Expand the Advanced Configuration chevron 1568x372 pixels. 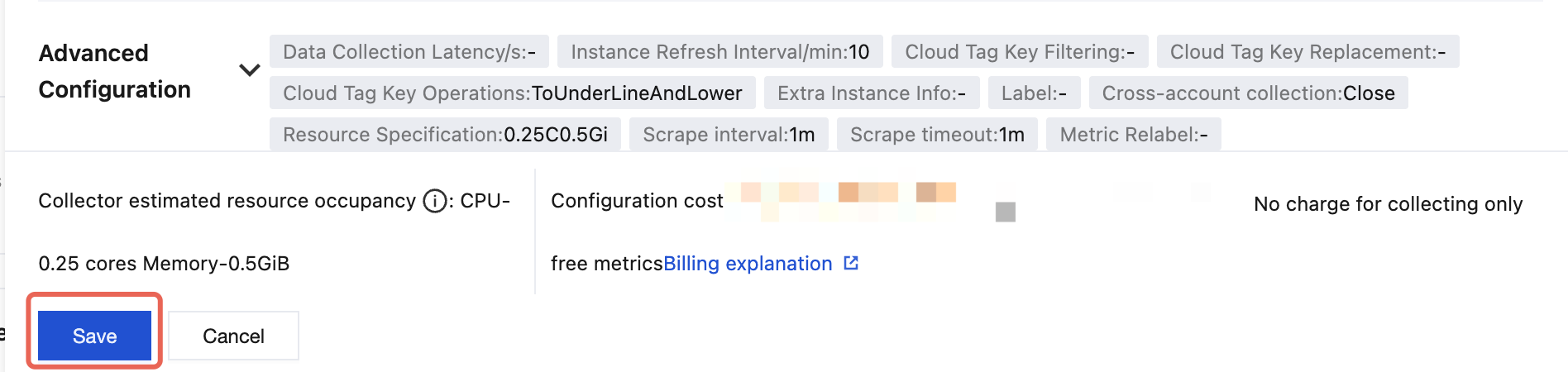[x=249, y=70]
